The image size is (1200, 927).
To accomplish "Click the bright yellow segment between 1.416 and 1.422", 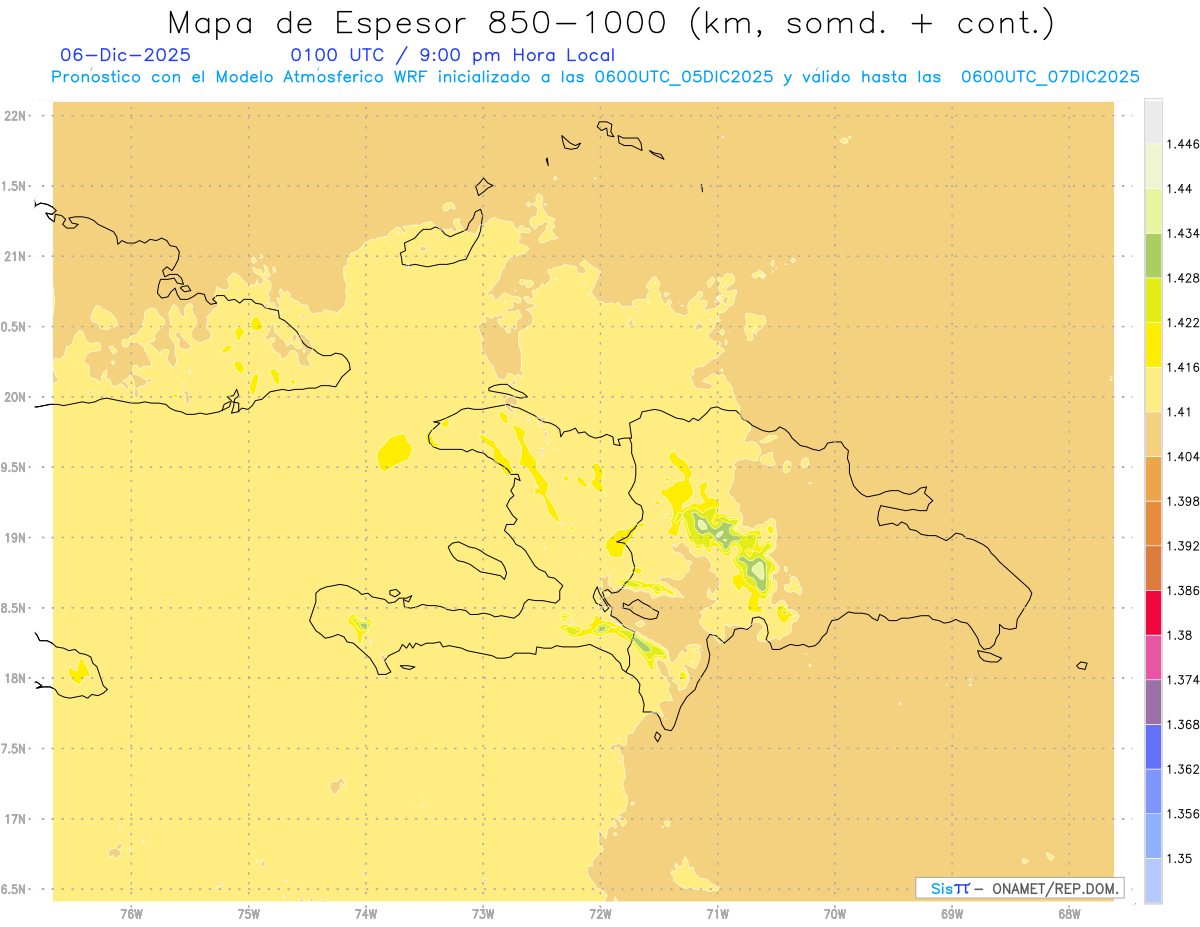I will pos(1153,344).
